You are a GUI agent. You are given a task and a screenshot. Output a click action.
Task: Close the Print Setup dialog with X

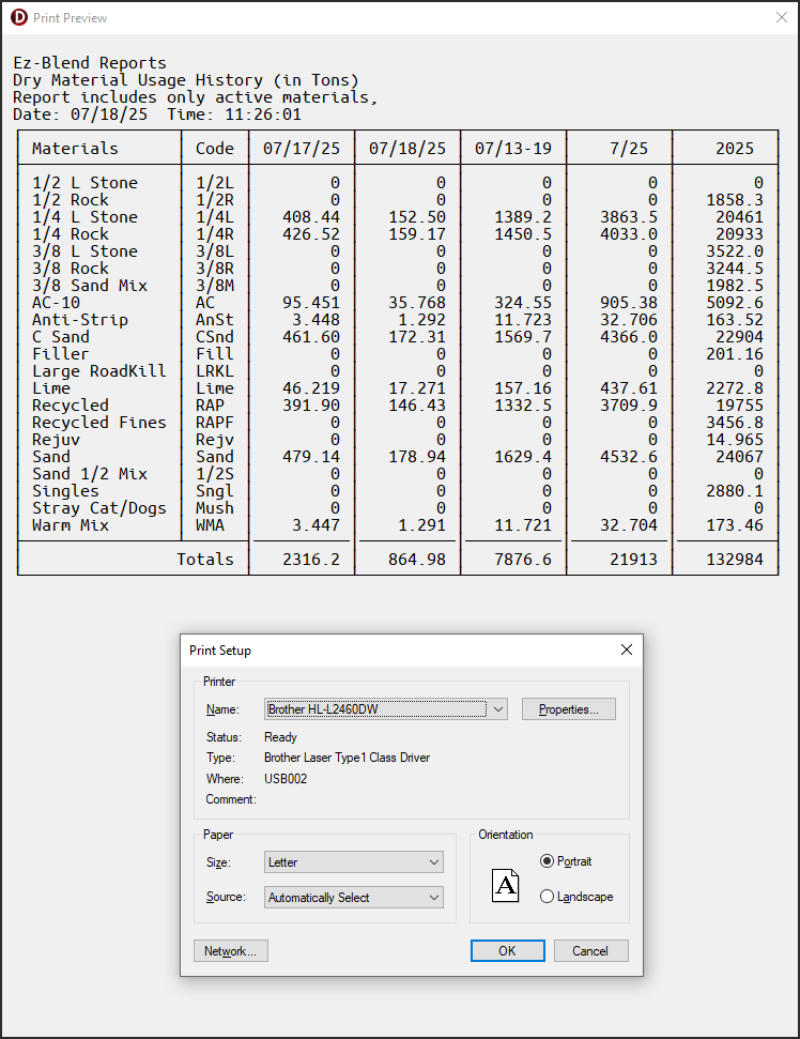point(626,649)
